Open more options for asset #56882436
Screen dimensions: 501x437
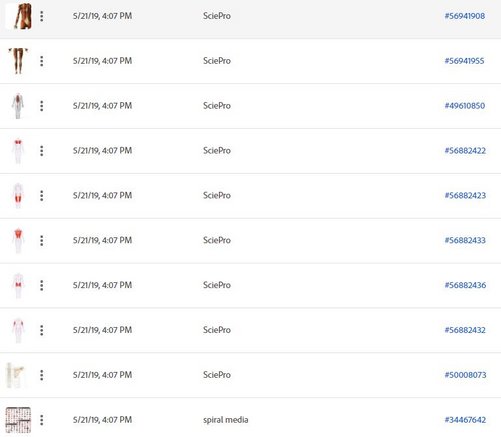[42, 285]
